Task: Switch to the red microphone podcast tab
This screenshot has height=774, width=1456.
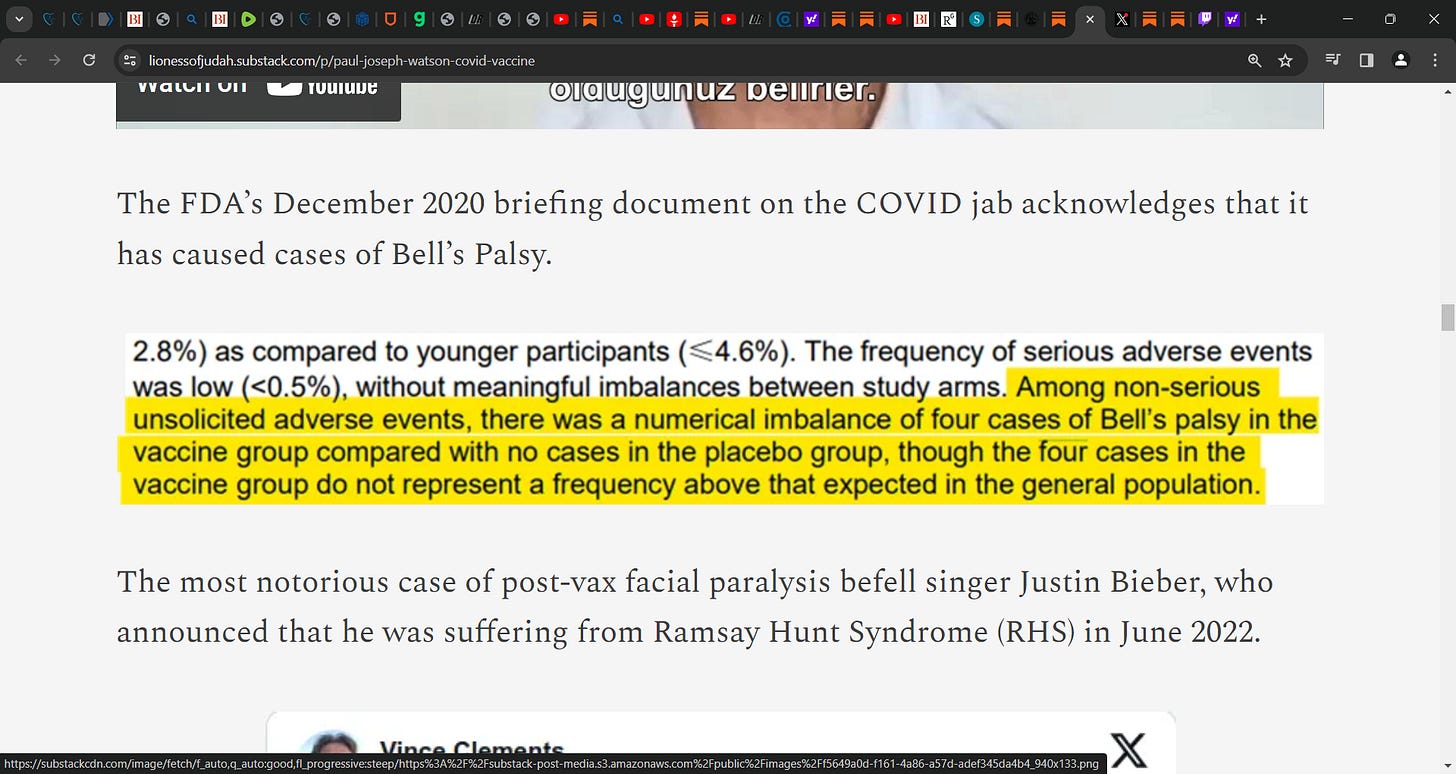Action: pyautogui.click(x=675, y=19)
